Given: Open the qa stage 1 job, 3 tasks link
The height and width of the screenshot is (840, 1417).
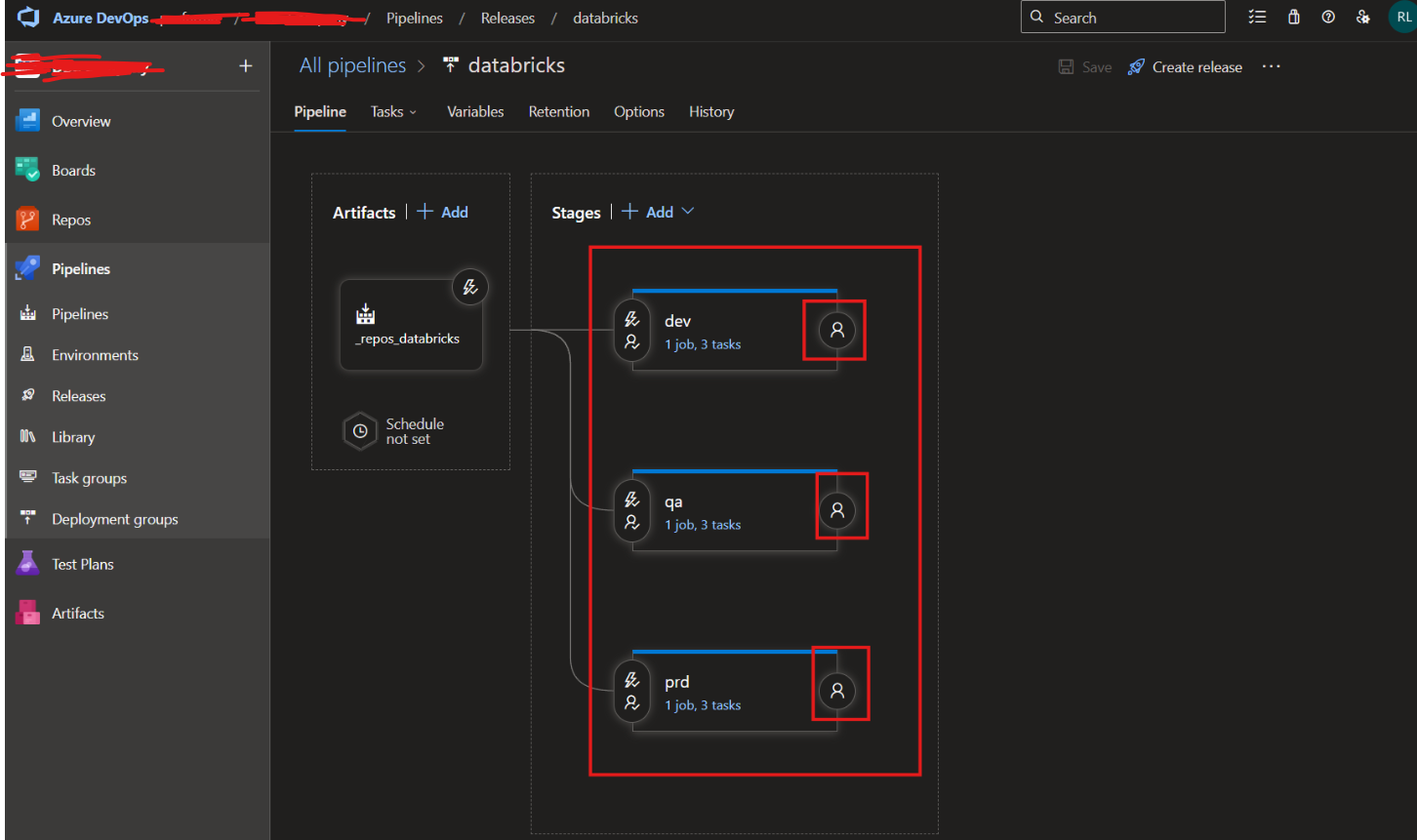Looking at the screenshot, I should (703, 525).
